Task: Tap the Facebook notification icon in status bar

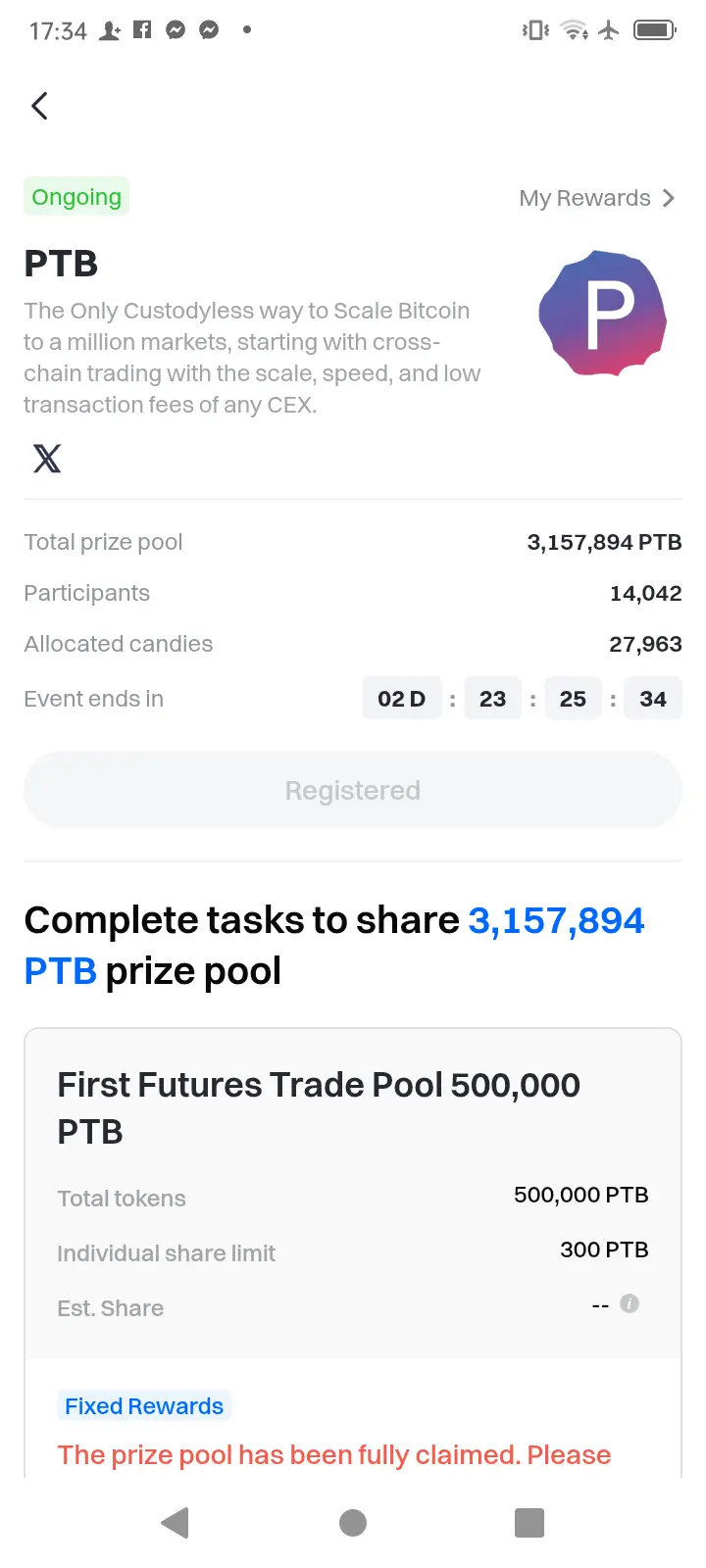Action: (142, 29)
